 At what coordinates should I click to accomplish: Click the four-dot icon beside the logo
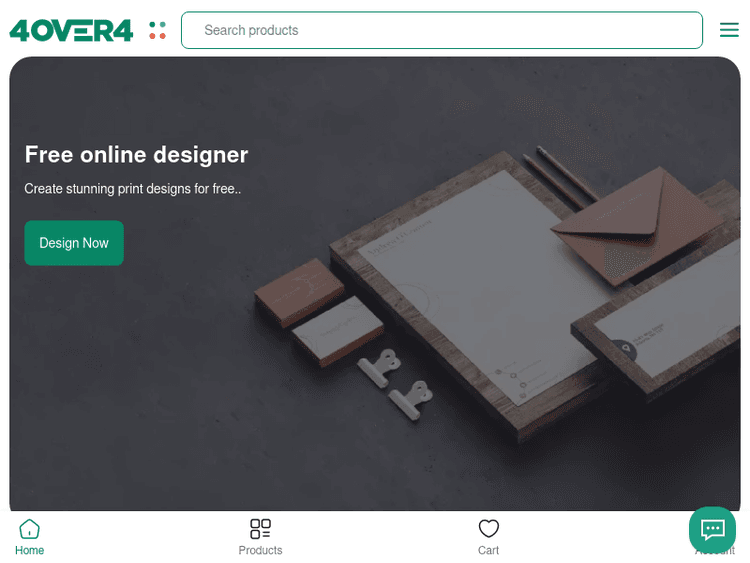pos(157,30)
